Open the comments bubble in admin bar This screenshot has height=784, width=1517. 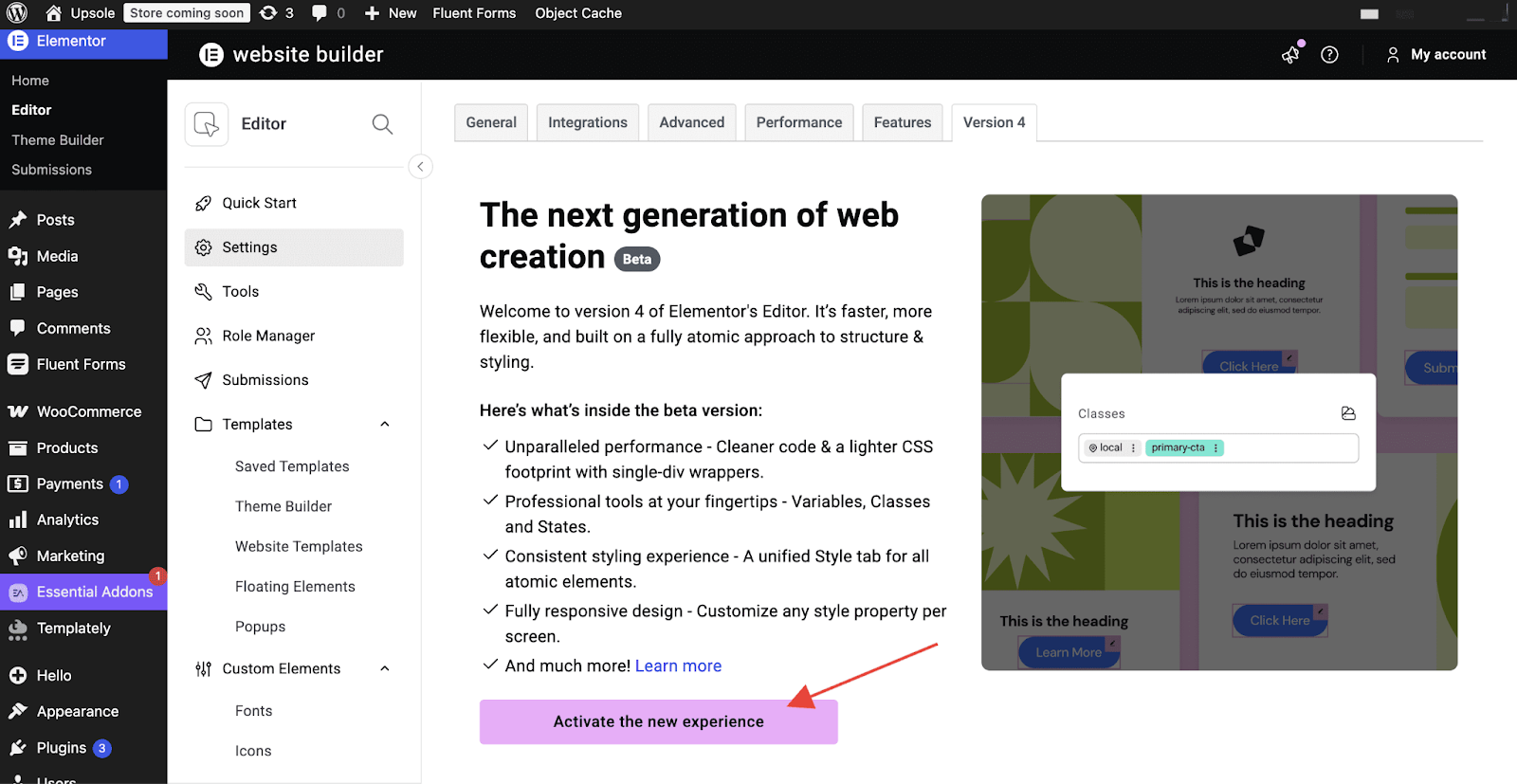[328, 13]
